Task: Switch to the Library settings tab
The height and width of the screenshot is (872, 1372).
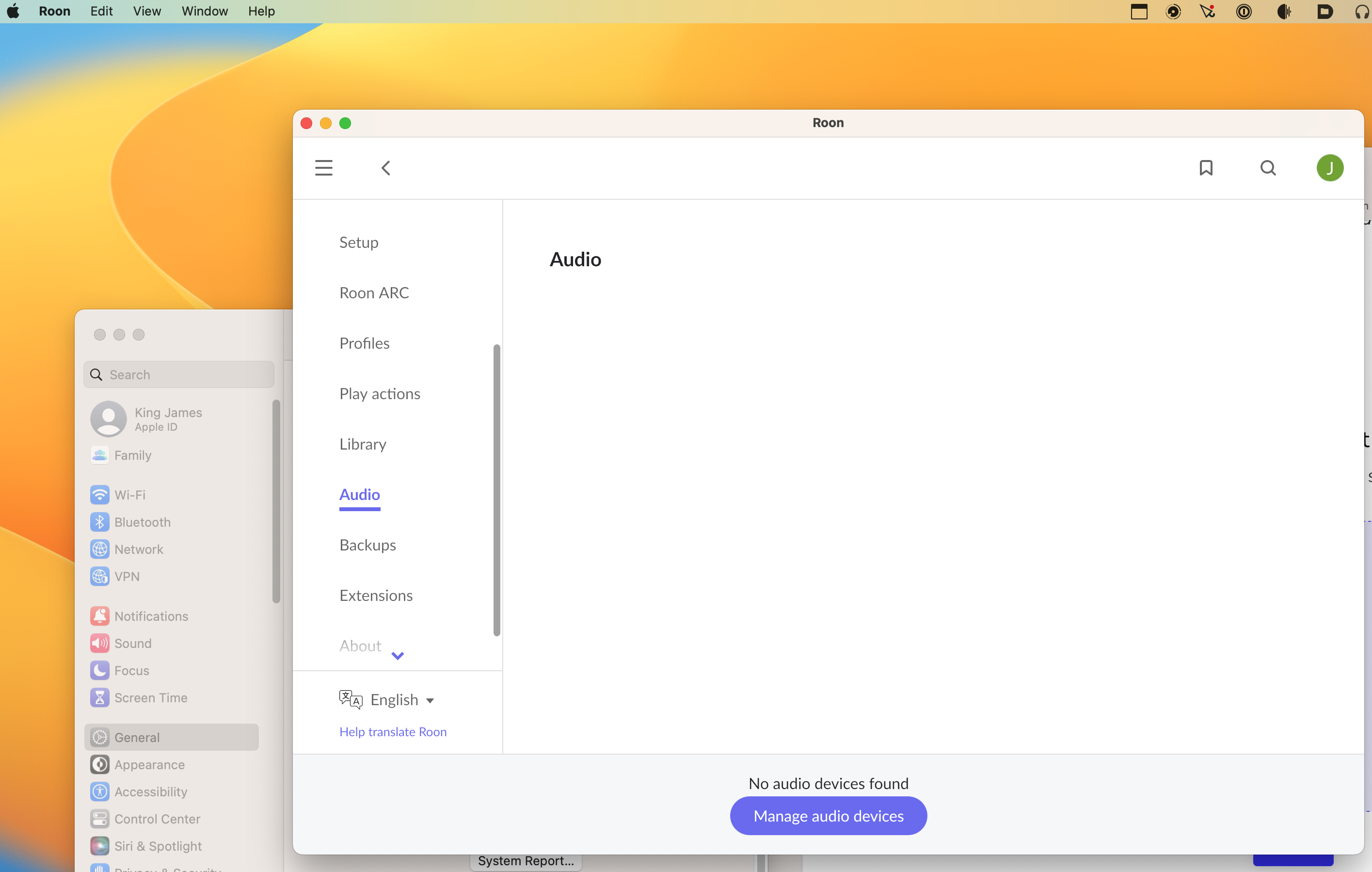Action: click(x=362, y=444)
